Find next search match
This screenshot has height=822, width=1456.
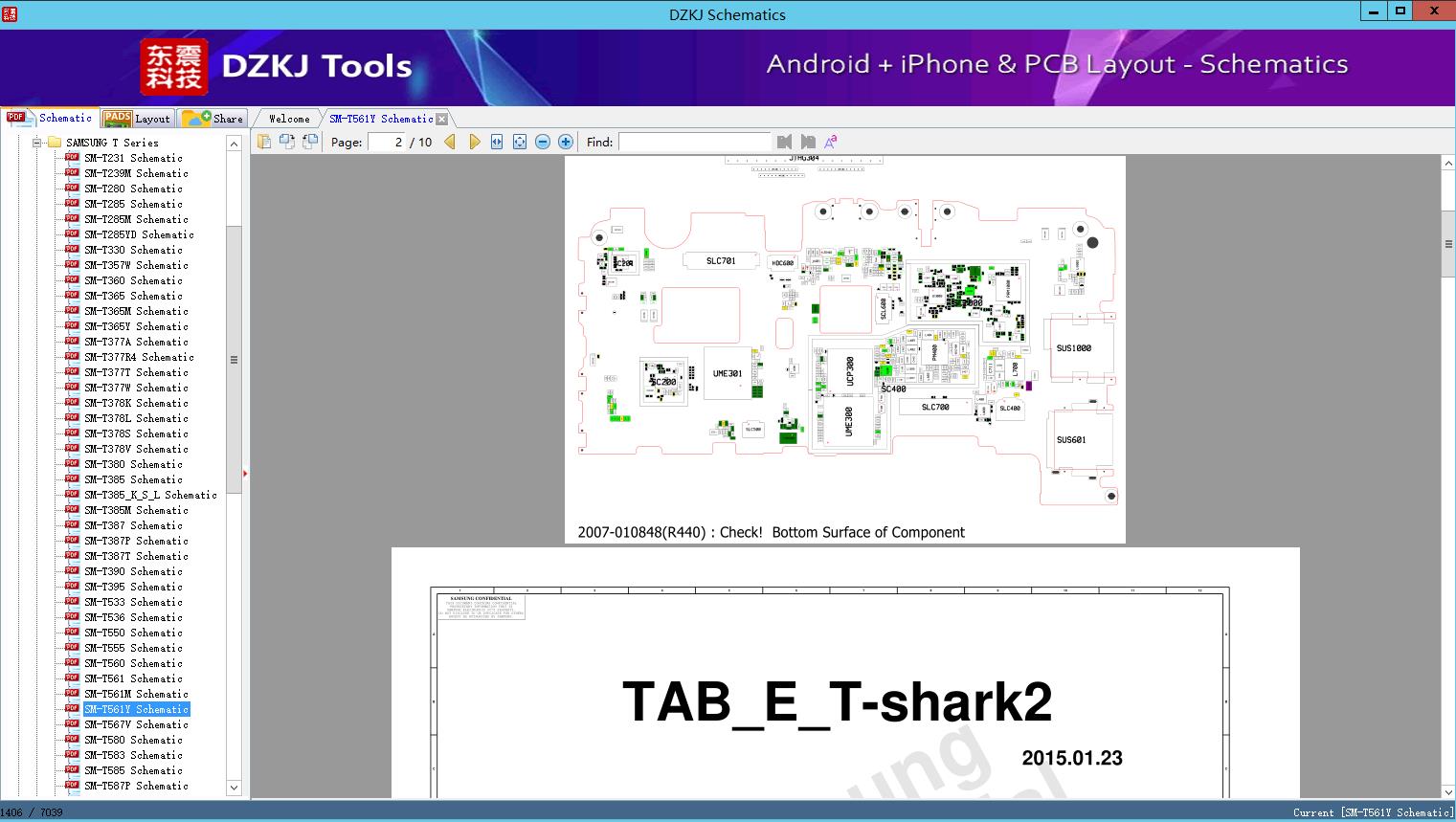coord(808,142)
